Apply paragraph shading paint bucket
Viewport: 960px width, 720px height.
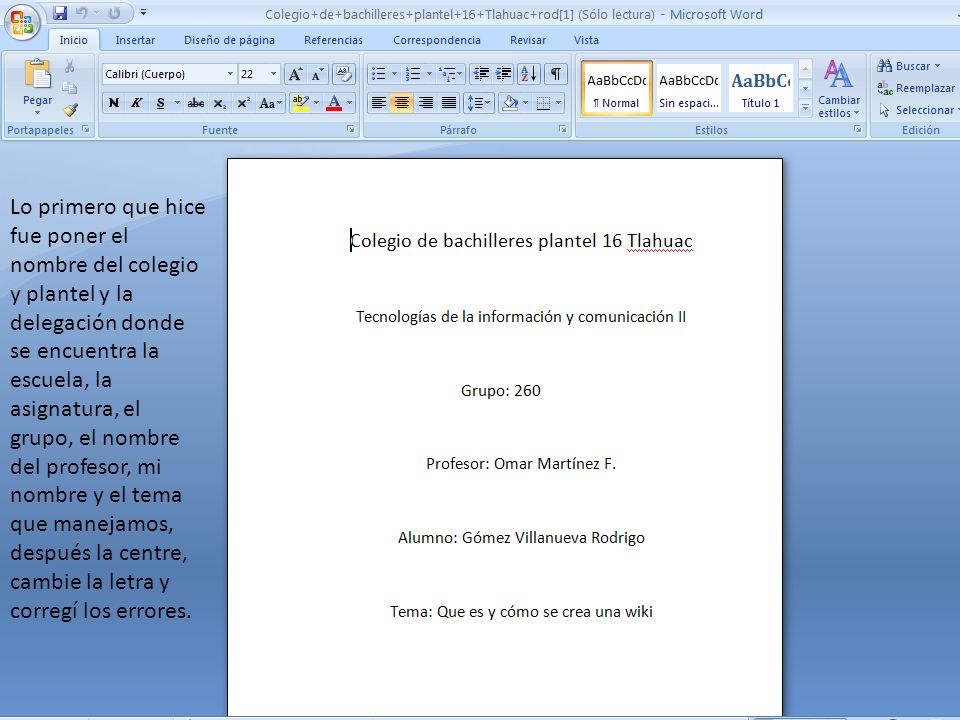509,103
